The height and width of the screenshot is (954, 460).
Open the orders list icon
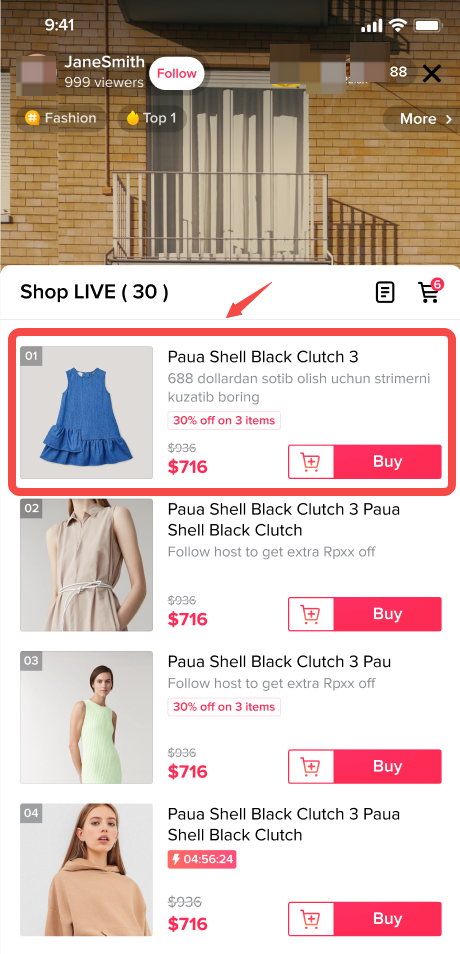tap(385, 293)
